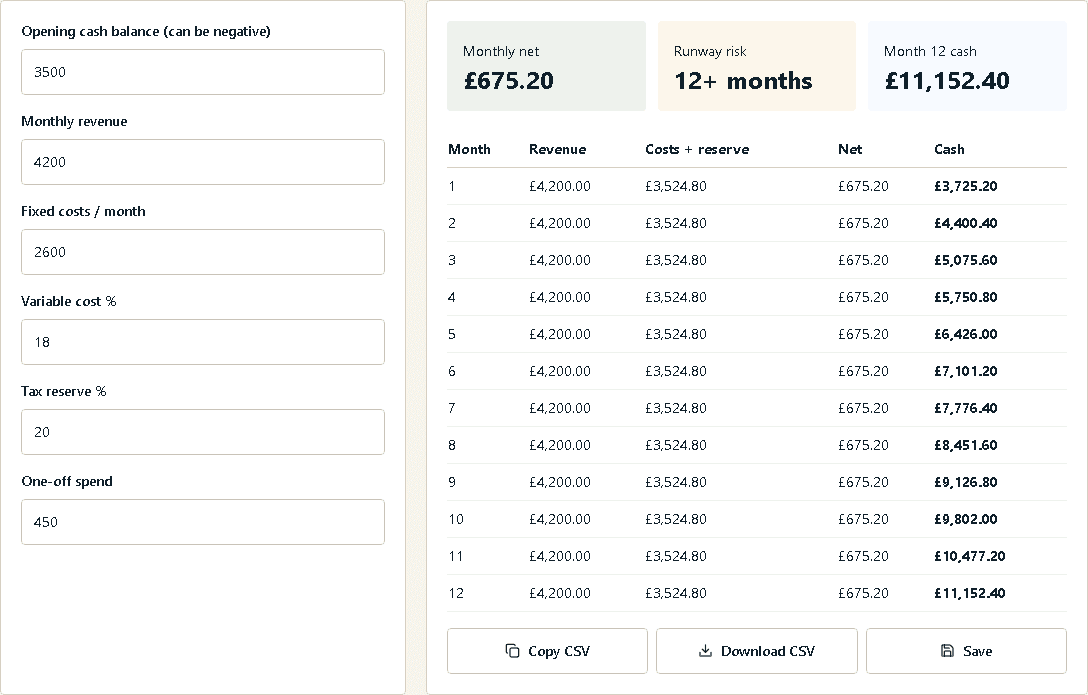Select cash value £7,101.20 in month 6
Image resolution: width=1088 pixels, height=695 pixels.
point(965,371)
